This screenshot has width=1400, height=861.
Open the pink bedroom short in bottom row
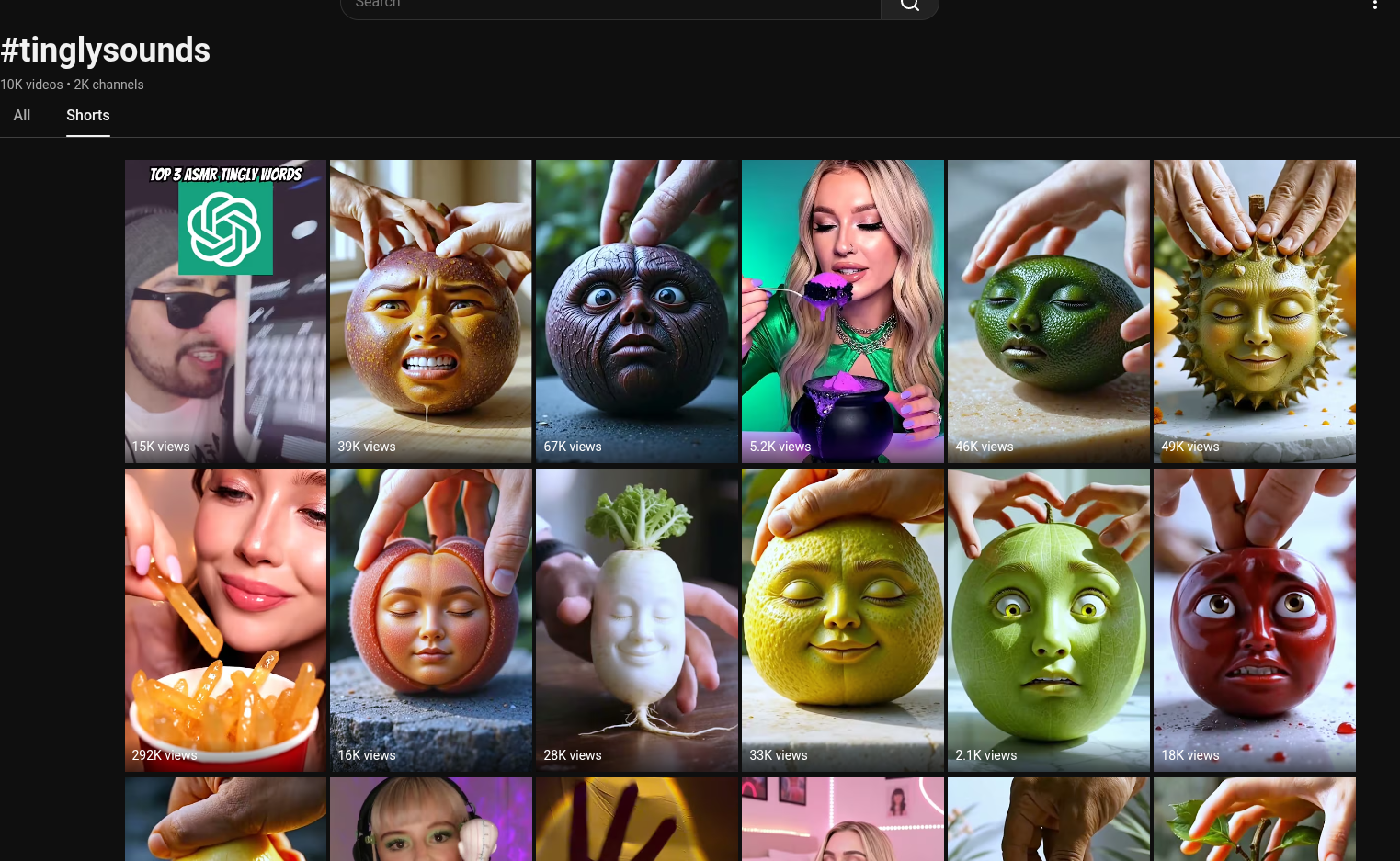click(x=843, y=820)
